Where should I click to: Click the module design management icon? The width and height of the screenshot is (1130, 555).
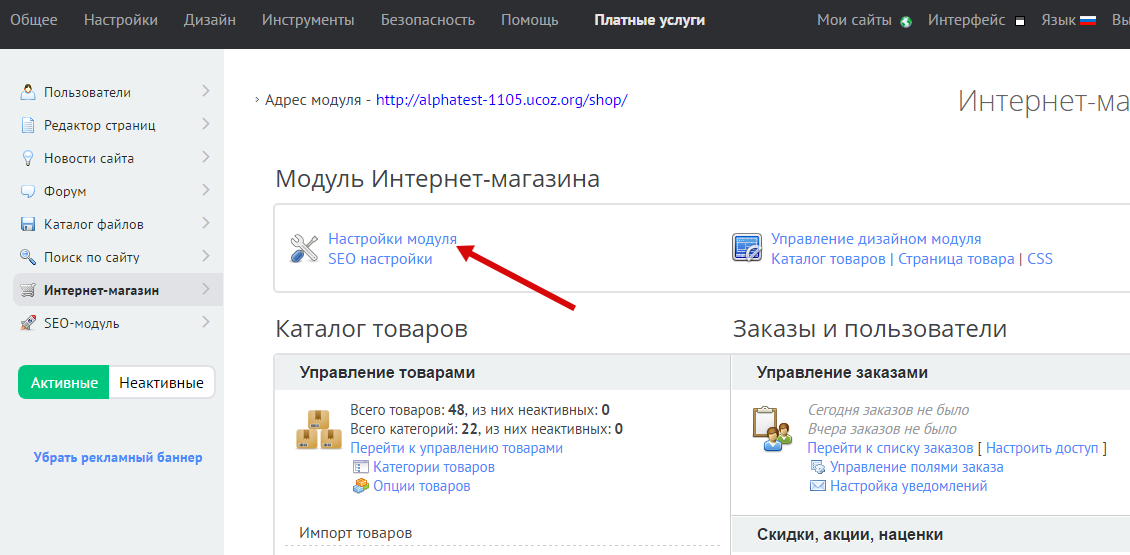747,248
